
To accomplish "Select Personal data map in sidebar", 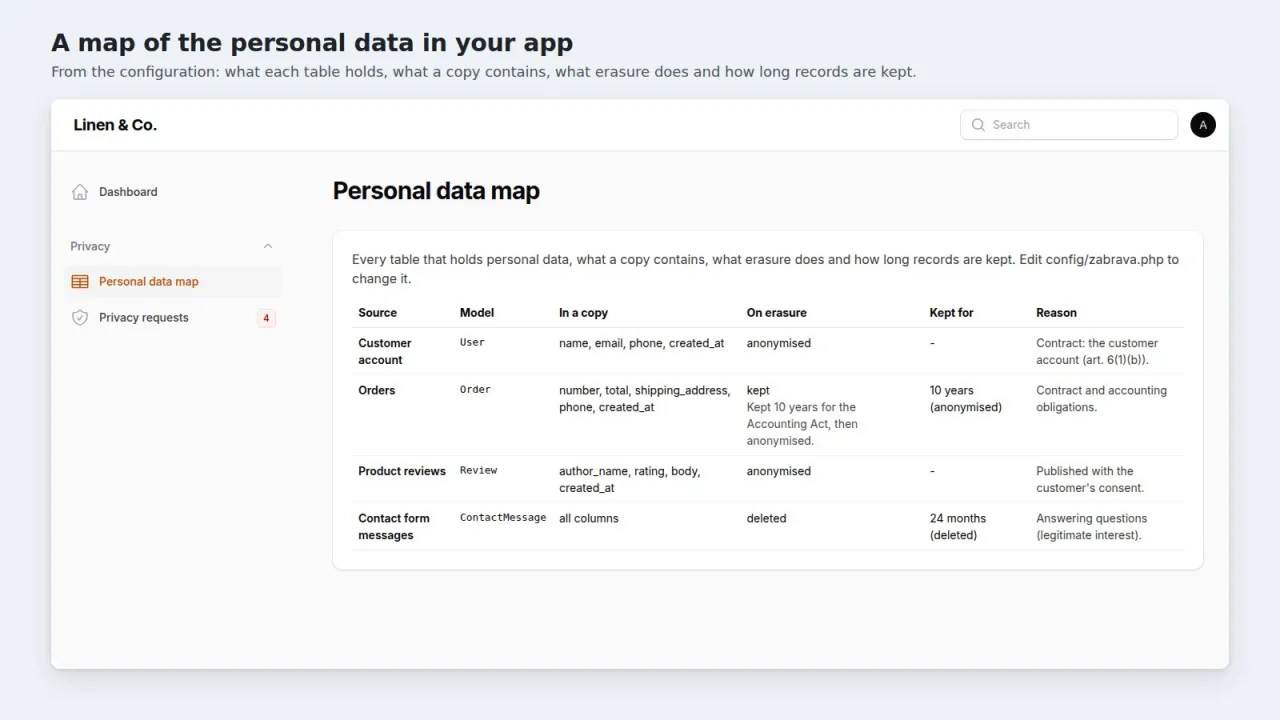I will point(173,282).
